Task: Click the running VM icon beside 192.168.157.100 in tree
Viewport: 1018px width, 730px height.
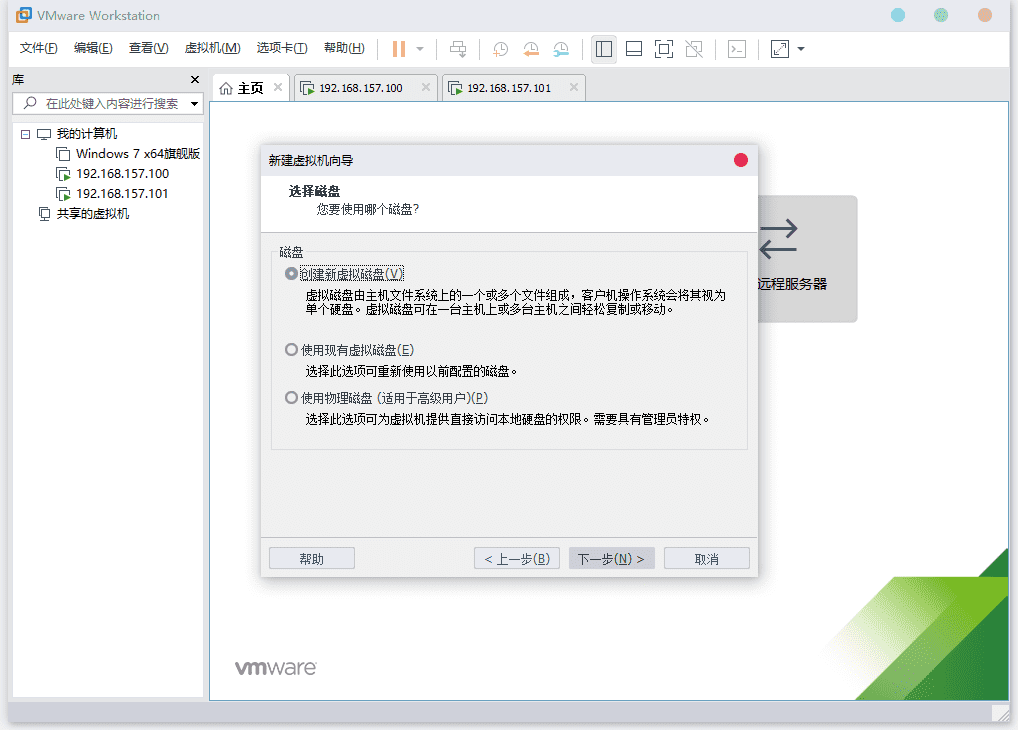Action: (63, 174)
